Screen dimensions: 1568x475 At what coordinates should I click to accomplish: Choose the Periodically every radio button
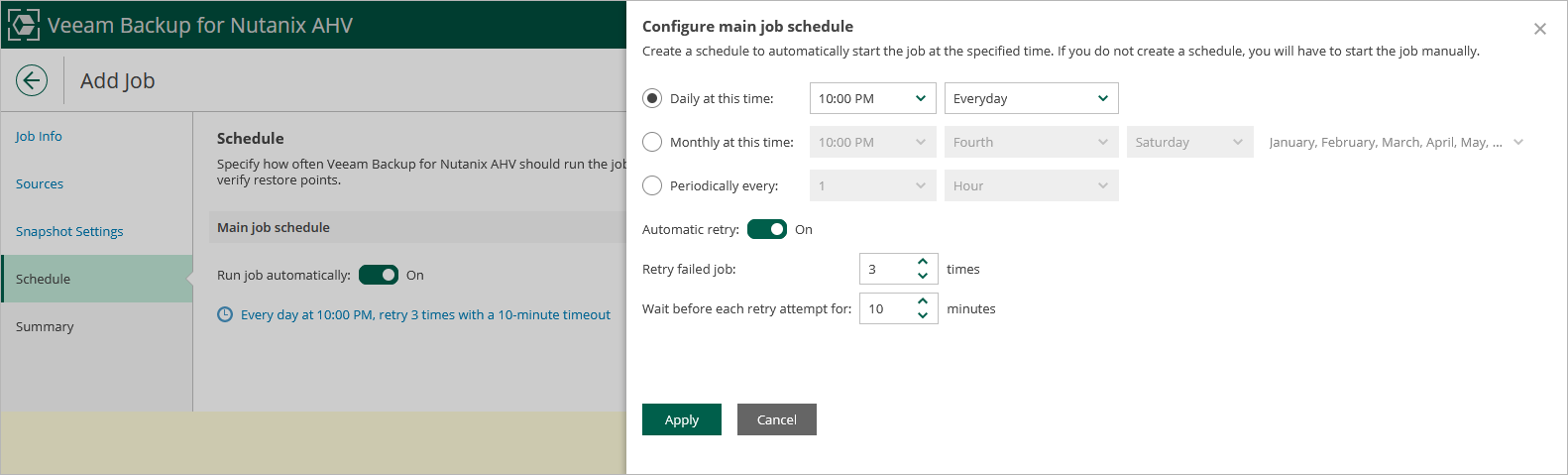point(652,185)
